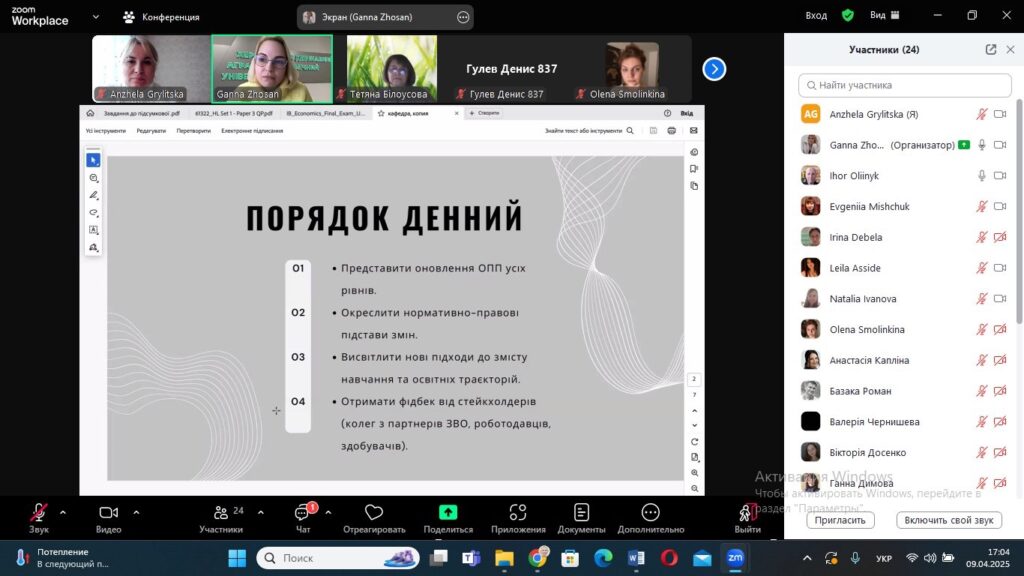The height and width of the screenshot is (576, 1024).
Task: Unmute microphone using Звук button
Action: pyautogui.click(x=39, y=513)
